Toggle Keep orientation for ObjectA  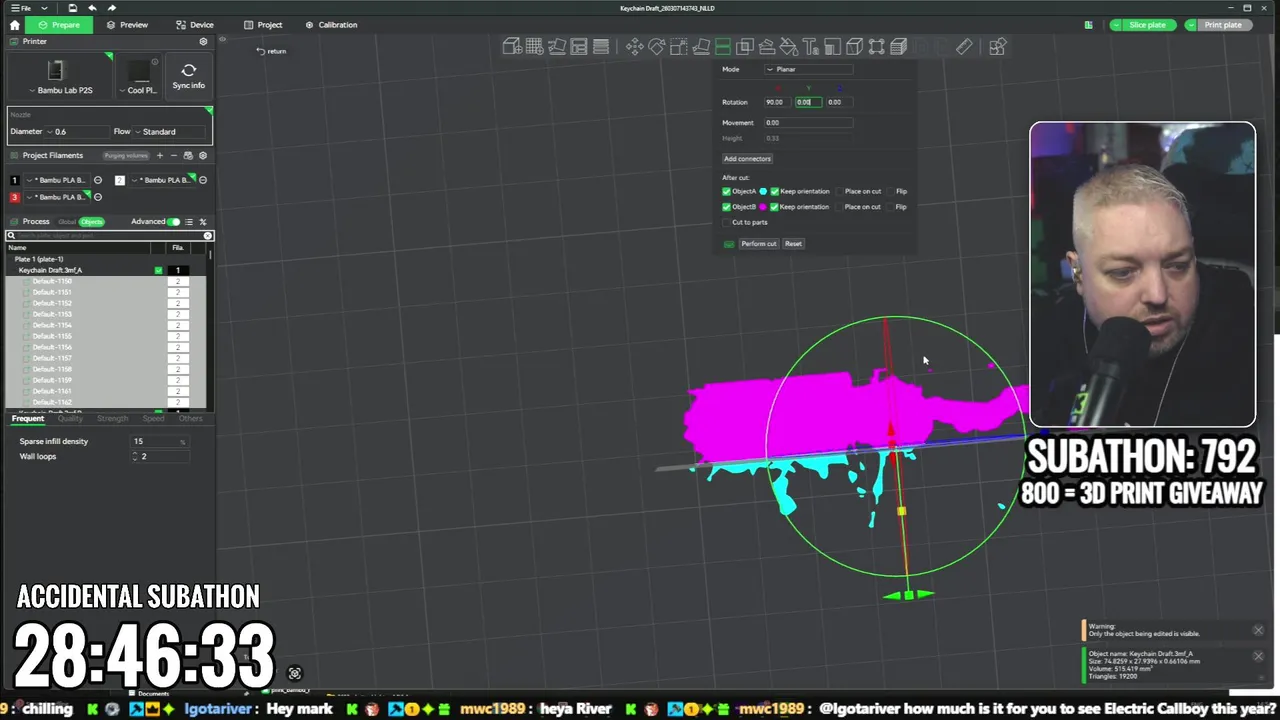tap(774, 191)
